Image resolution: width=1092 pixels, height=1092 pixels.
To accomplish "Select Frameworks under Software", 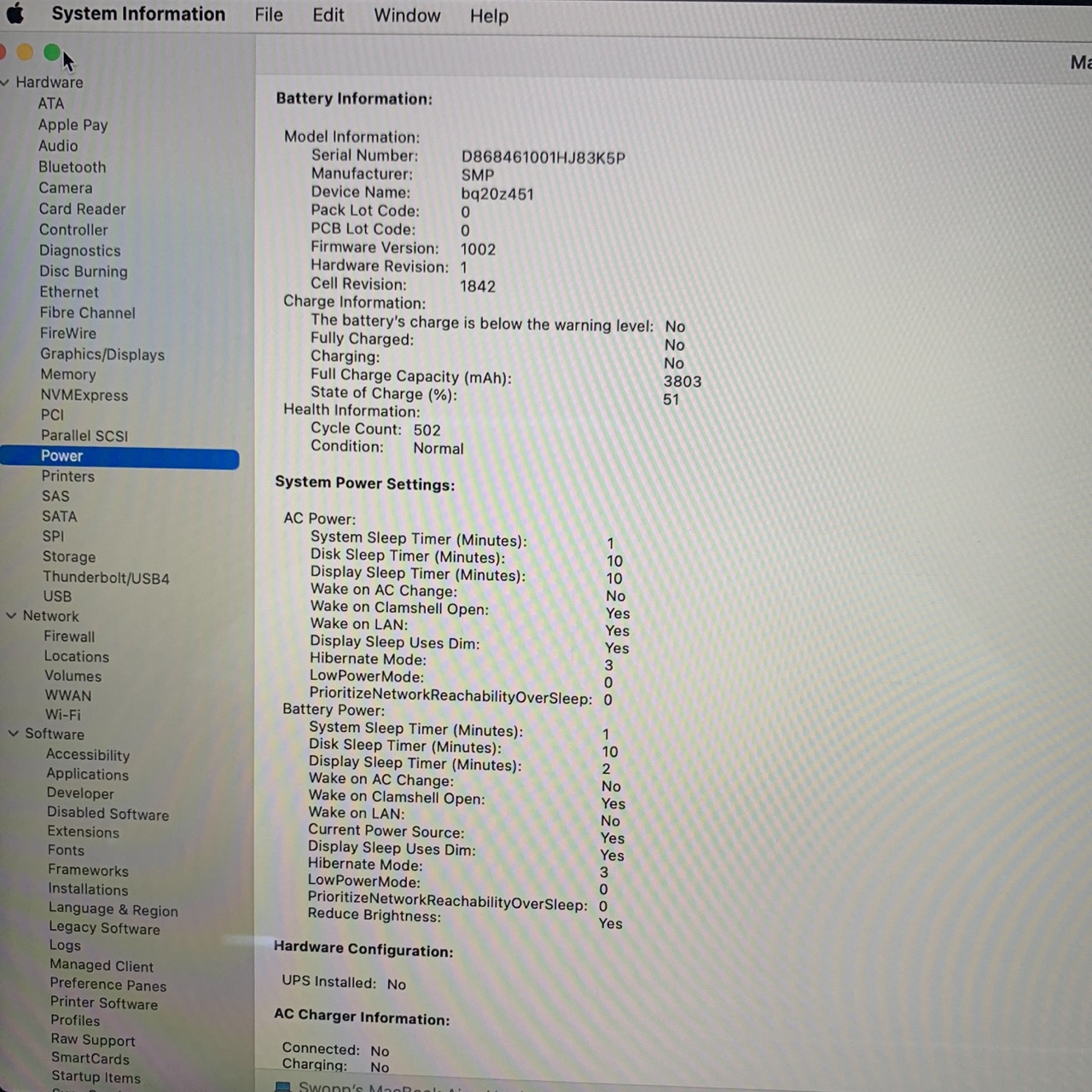I will (88, 870).
